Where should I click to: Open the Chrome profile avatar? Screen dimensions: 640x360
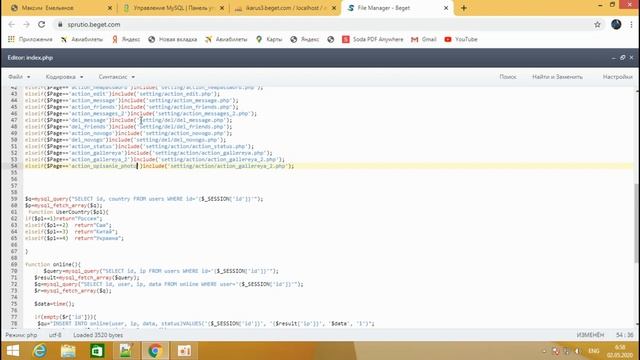(616, 24)
